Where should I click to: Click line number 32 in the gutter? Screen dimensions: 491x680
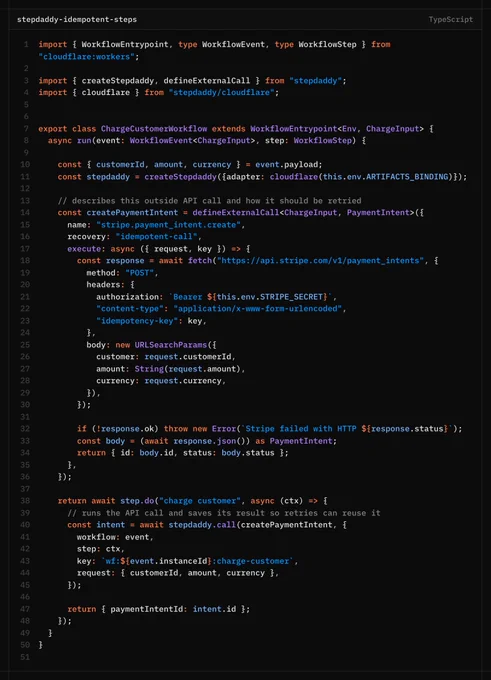point(25,429)
